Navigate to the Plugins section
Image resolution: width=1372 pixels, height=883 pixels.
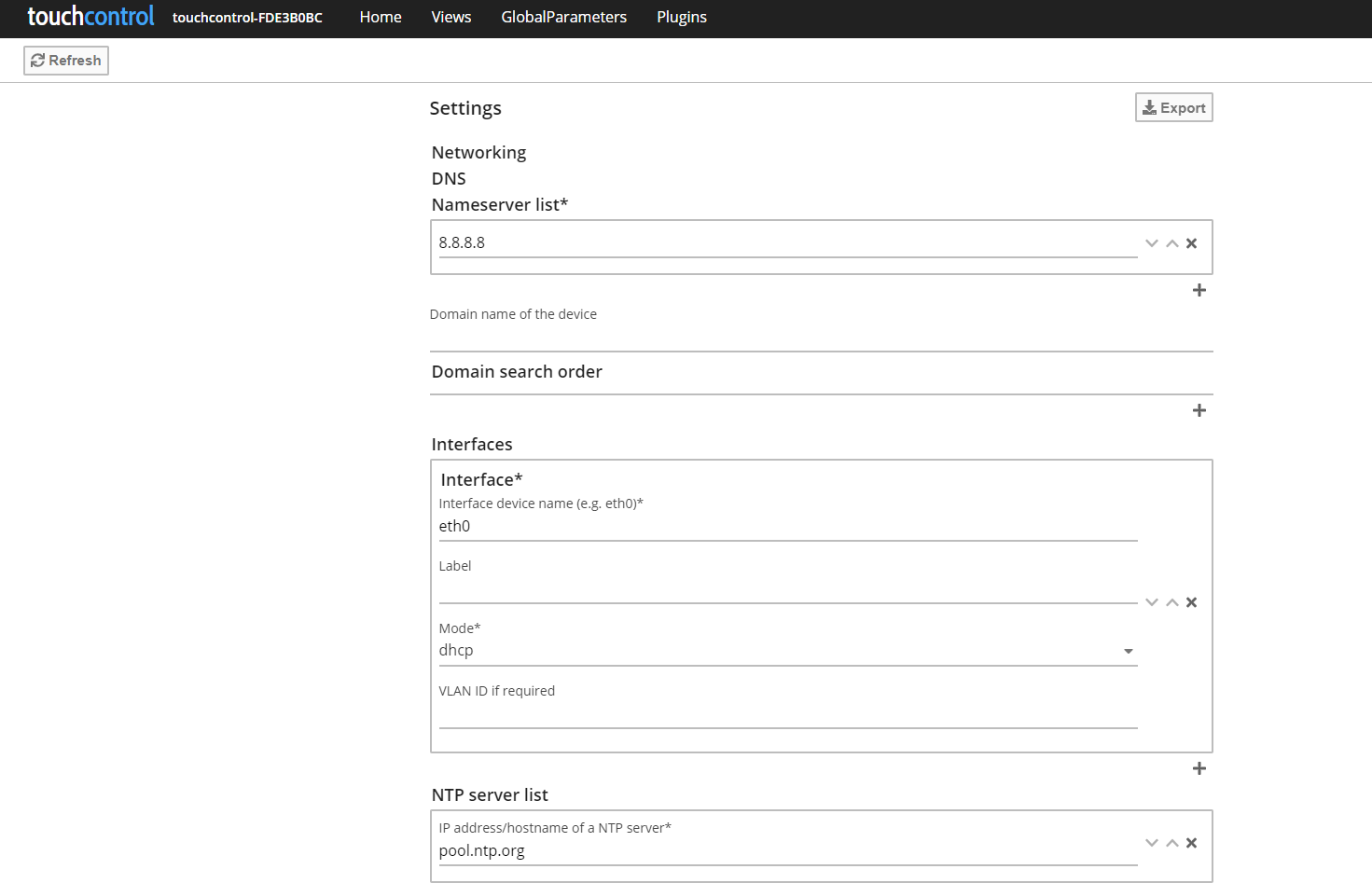click(x=681, y=17)
